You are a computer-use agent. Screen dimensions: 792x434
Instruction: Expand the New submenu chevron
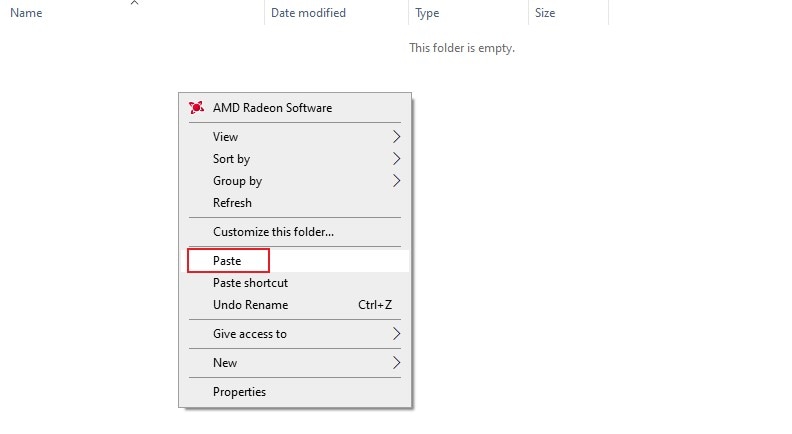point(397,363)
